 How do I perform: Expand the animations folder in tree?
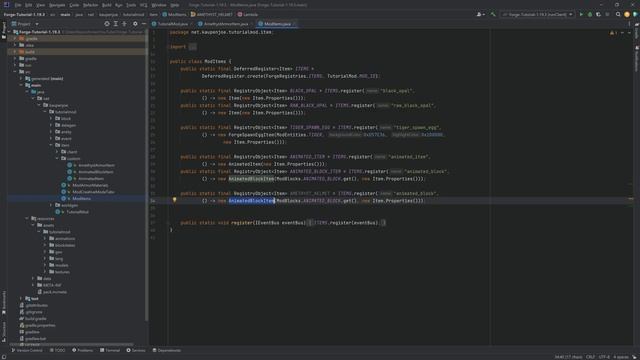point(45,238)
